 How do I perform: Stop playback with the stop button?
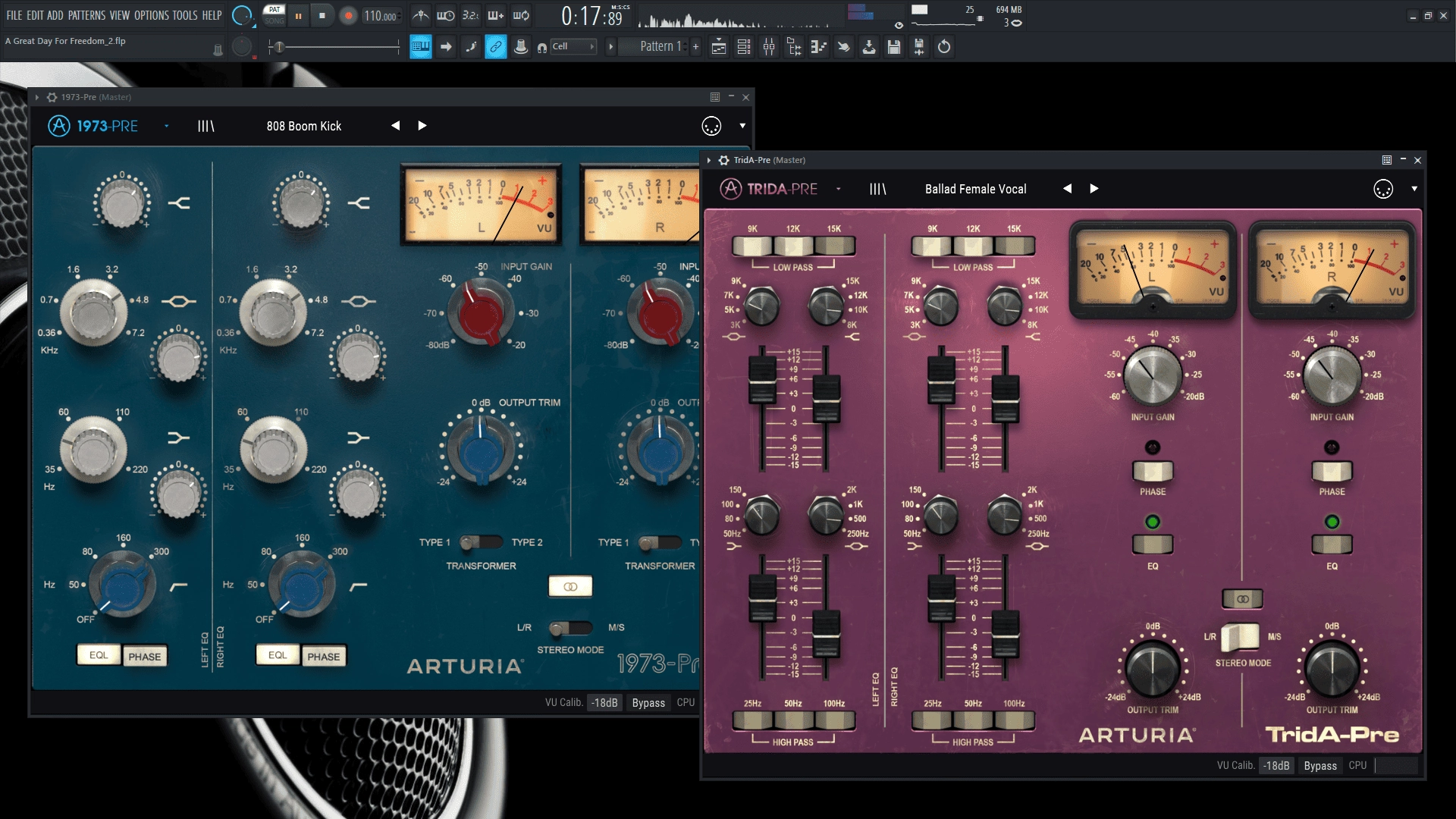[322, 16]
